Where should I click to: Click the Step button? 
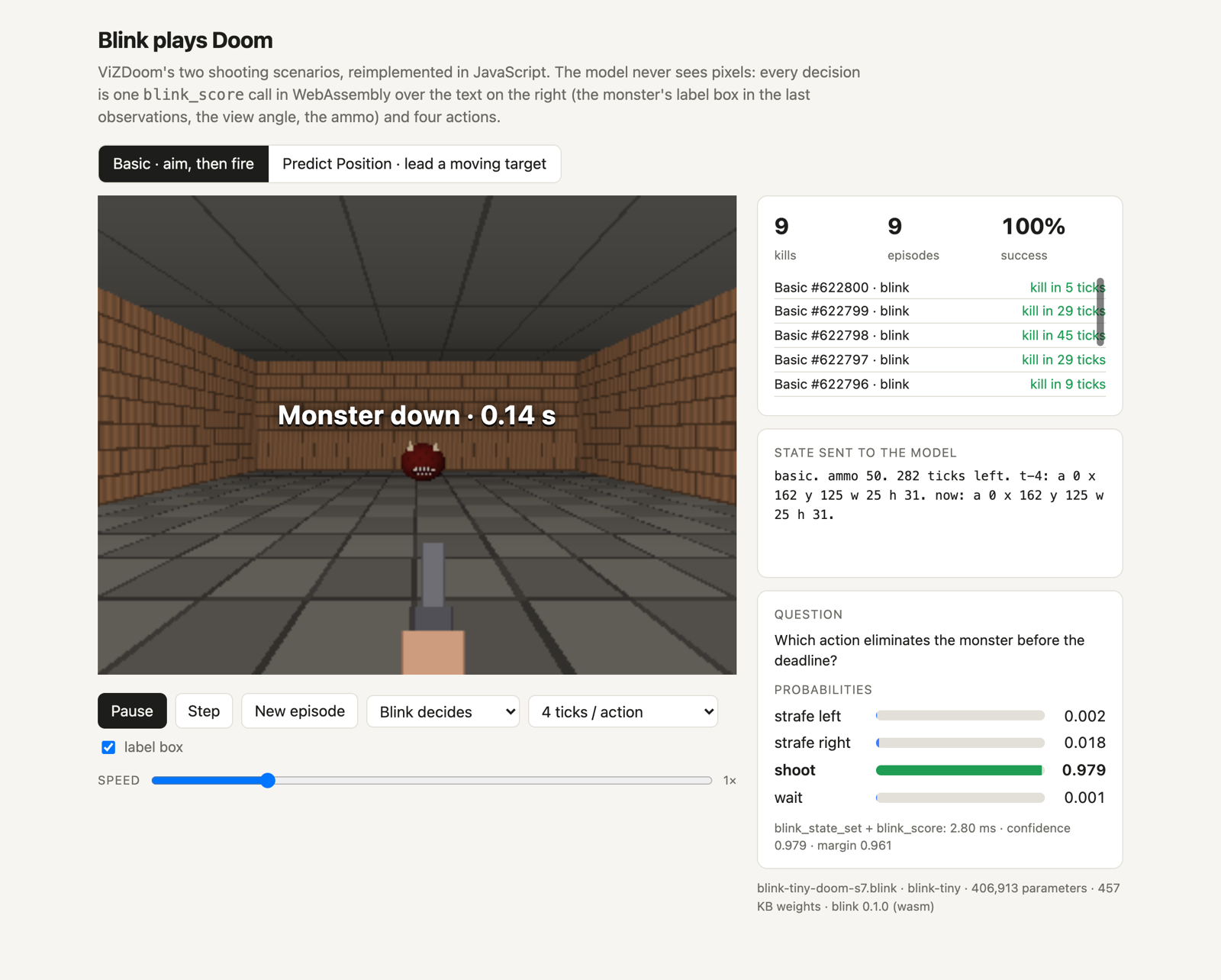tap(204, 711)
